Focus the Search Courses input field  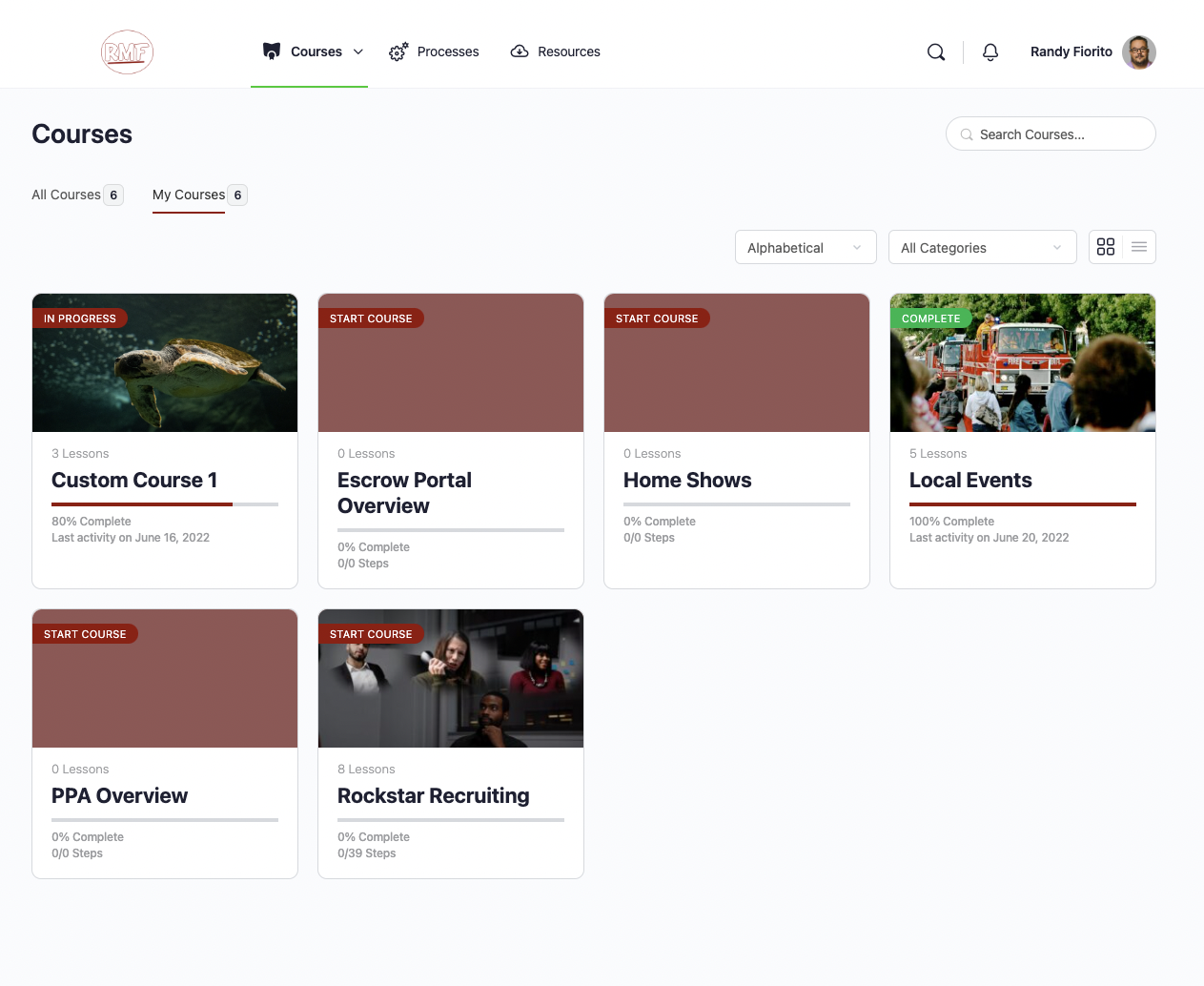click(1051, 134)
